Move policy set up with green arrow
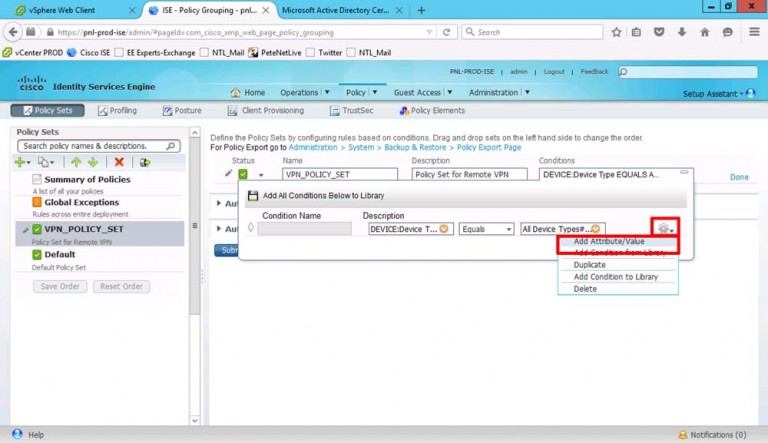This screenshot has height=443, width=768. pyautogui.click(x=76, y=162)
